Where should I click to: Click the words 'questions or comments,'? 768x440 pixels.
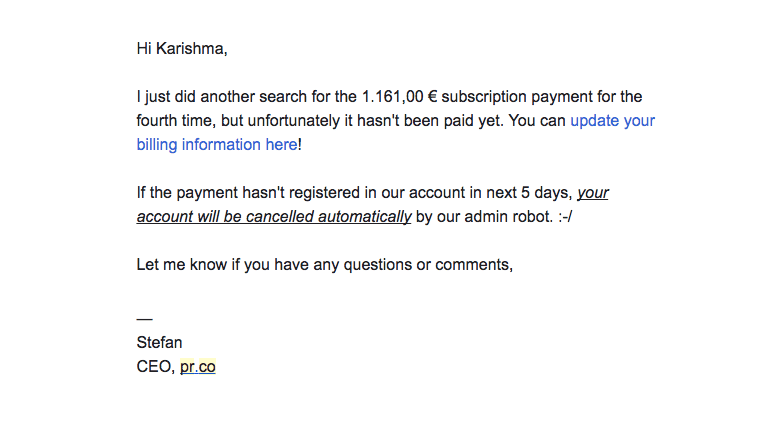[428, 265]
